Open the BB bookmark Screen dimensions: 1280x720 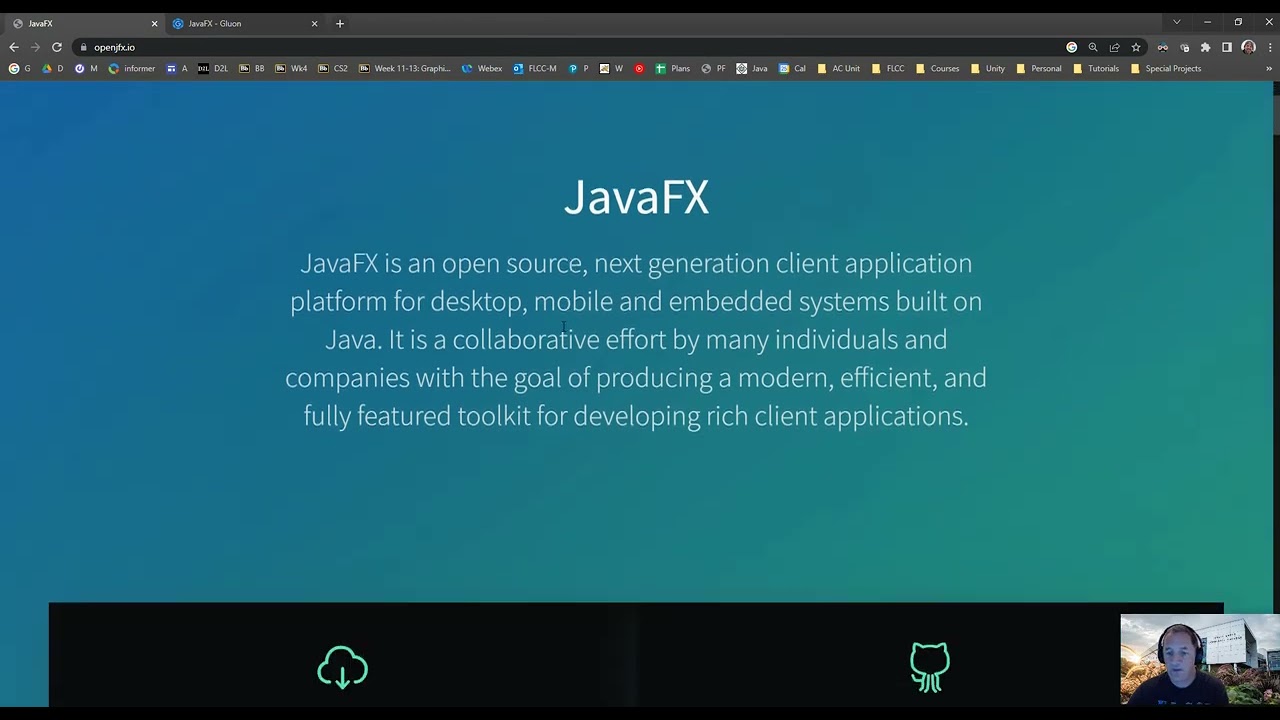point(252,69)
